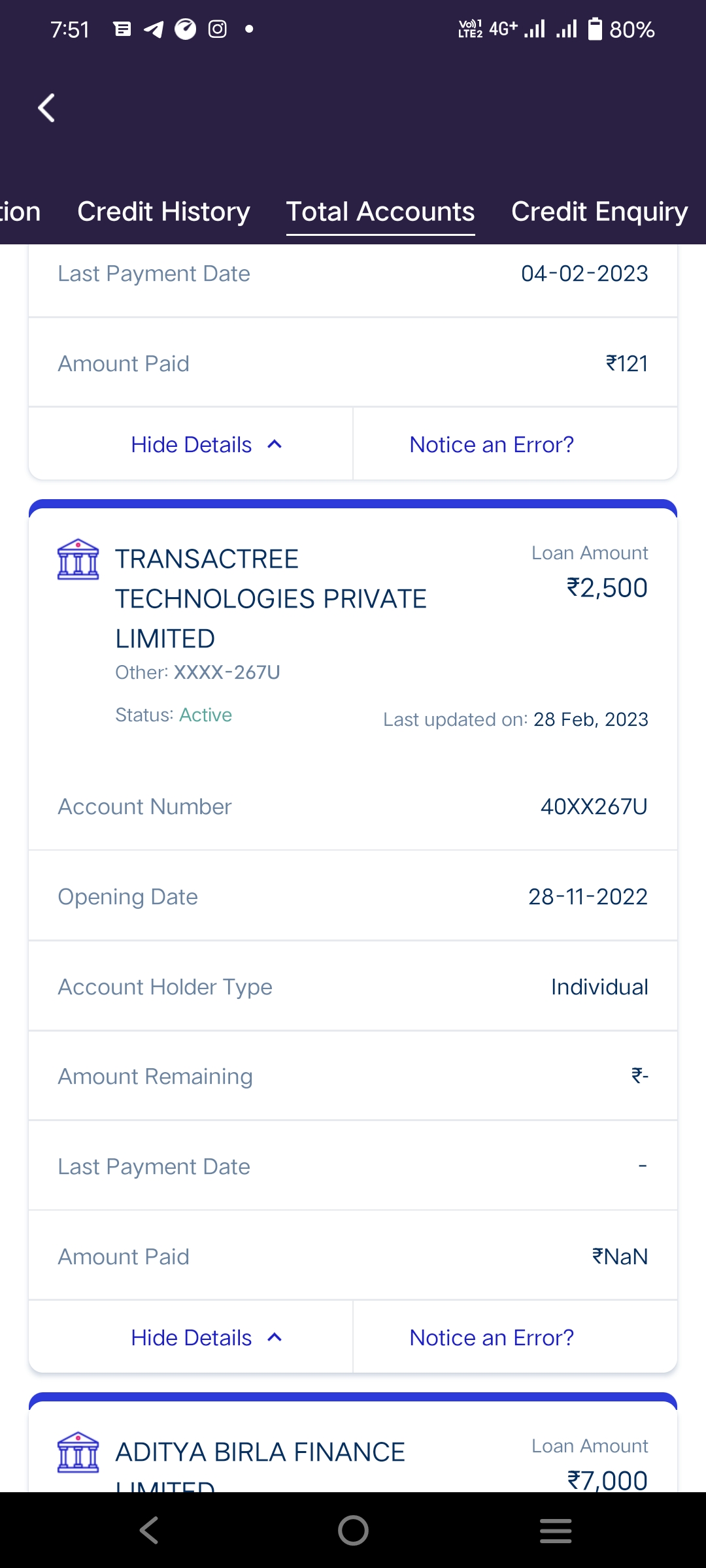706x1568 pixels.
Task: Select the Total Accounts tab
Action: point(380,212)
